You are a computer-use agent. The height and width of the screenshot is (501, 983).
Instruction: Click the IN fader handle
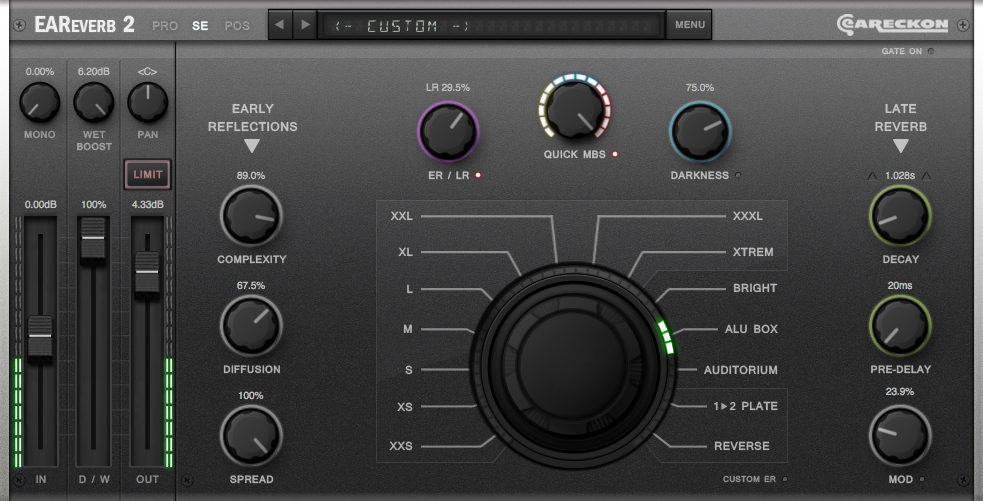tap(40, 338)
